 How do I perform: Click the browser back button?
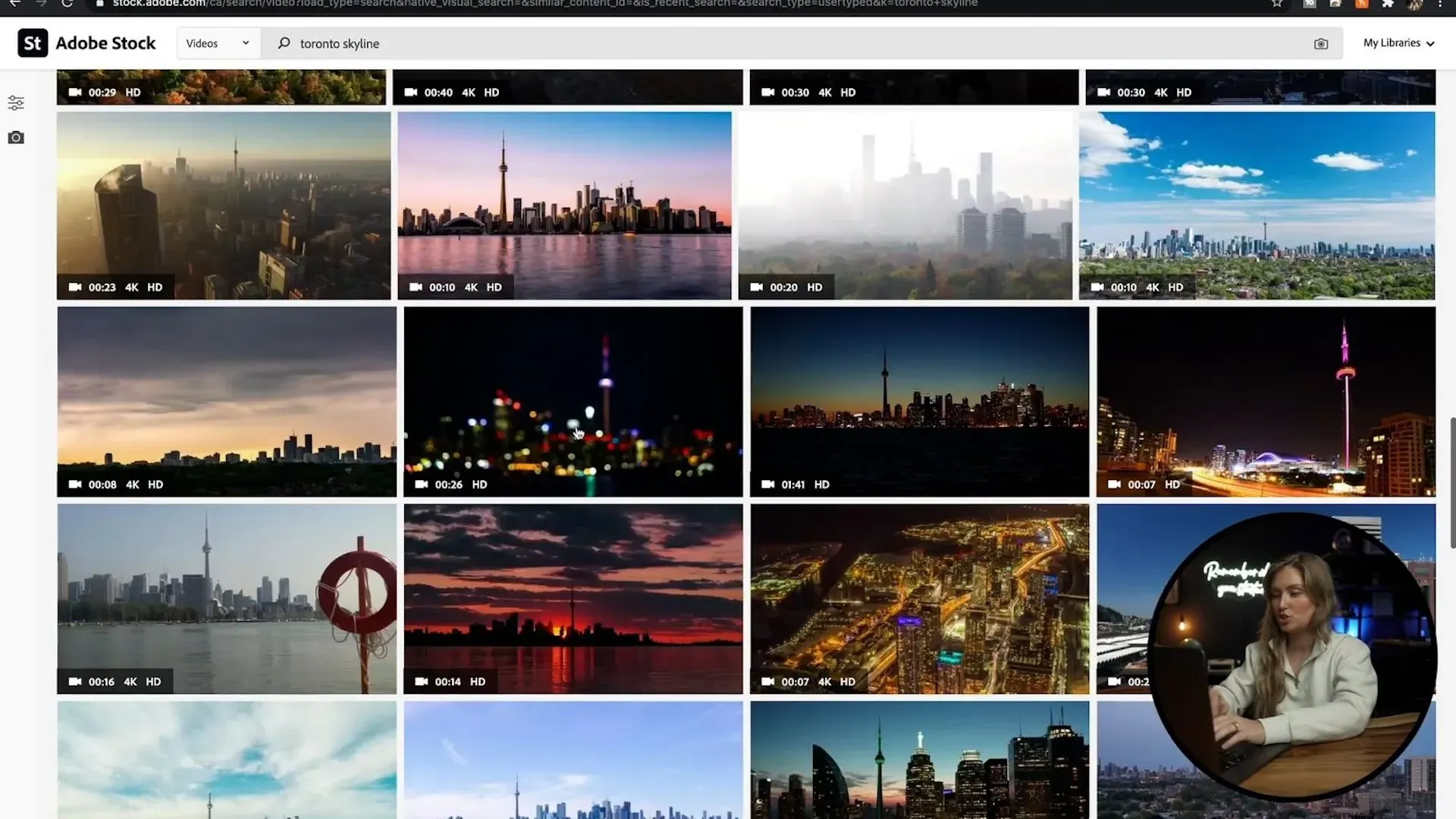point(15,4)
